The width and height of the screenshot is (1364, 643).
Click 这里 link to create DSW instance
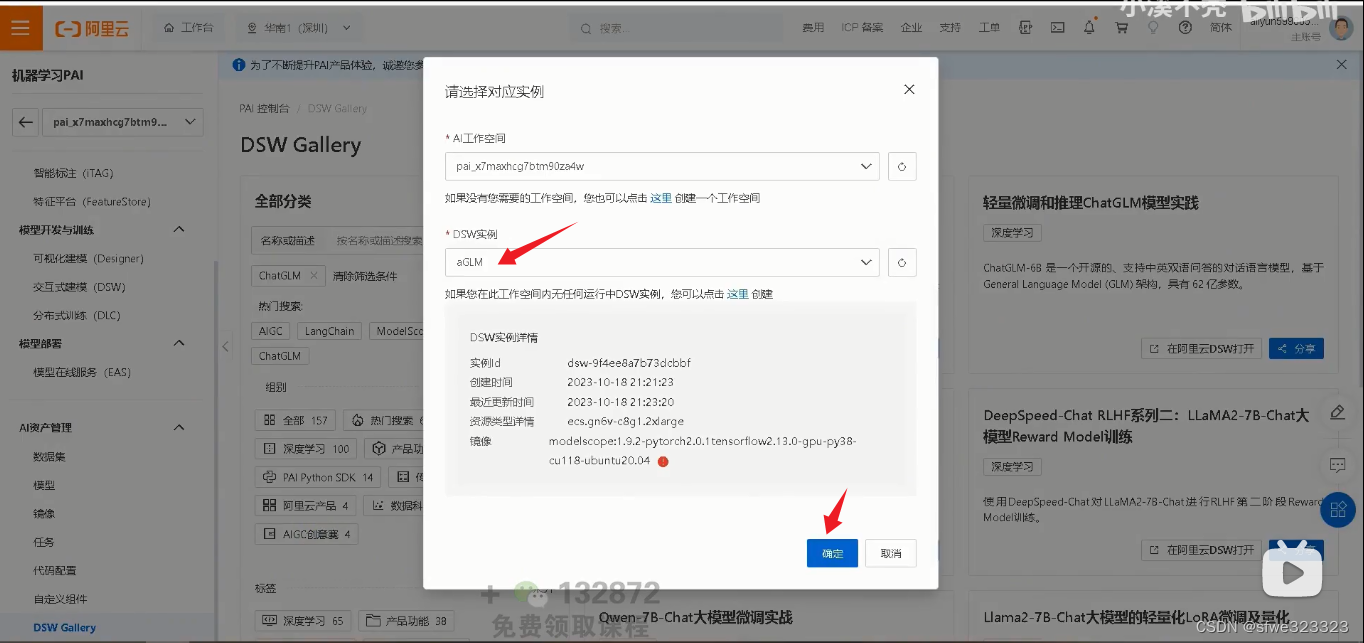click(737, 294)
